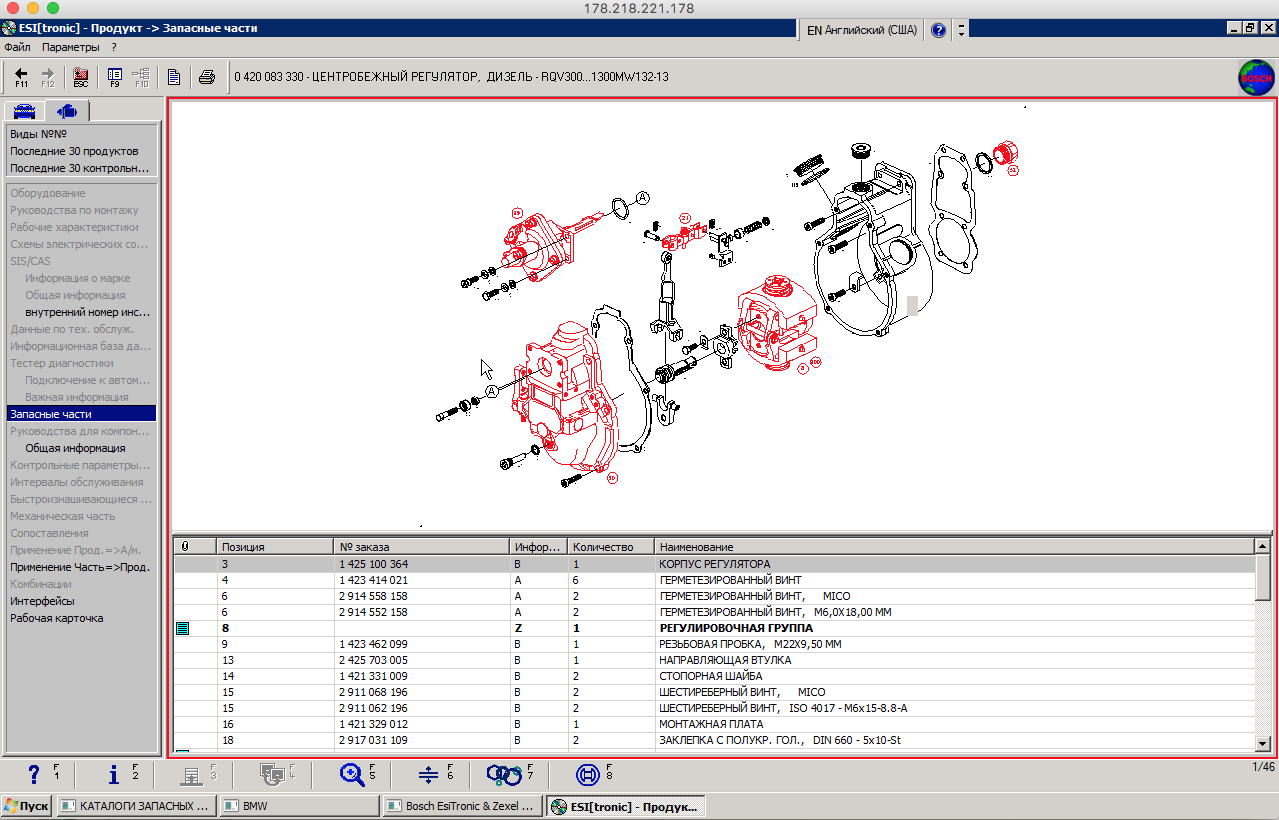Open the Параметры menu
The image size is (1279, 820).
click(70, 47)
